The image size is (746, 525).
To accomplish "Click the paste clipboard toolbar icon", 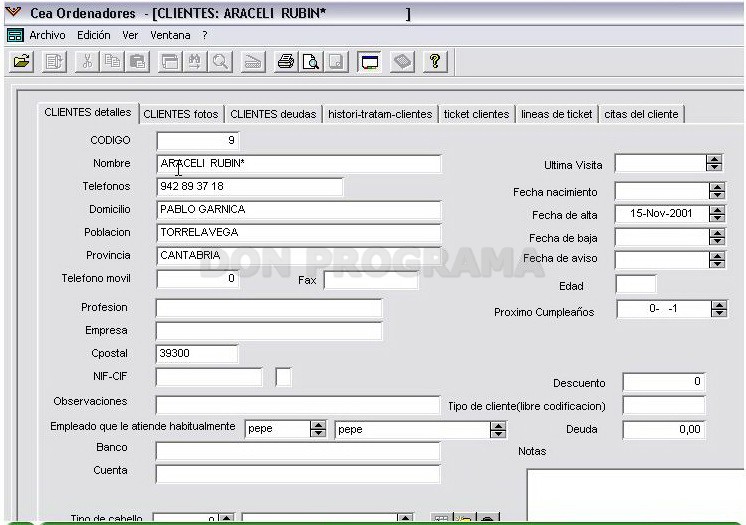I will click(137, 61).
